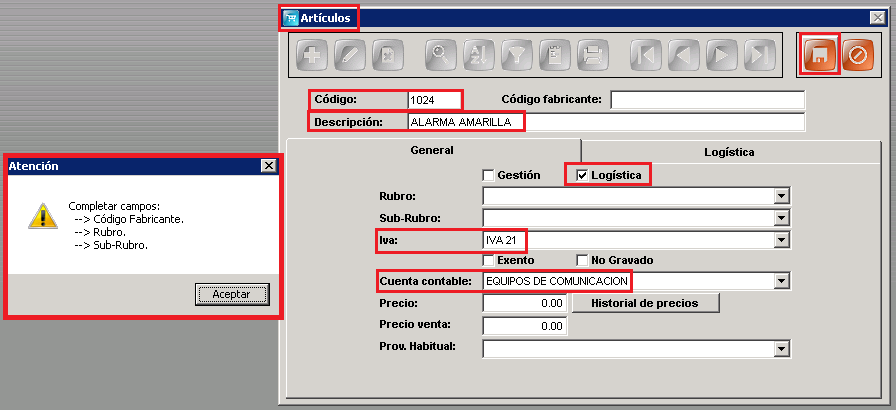This screenshot has width=896, height=410.
Task: Click the 'Prov. Habitual:' label
Action: 417,346
